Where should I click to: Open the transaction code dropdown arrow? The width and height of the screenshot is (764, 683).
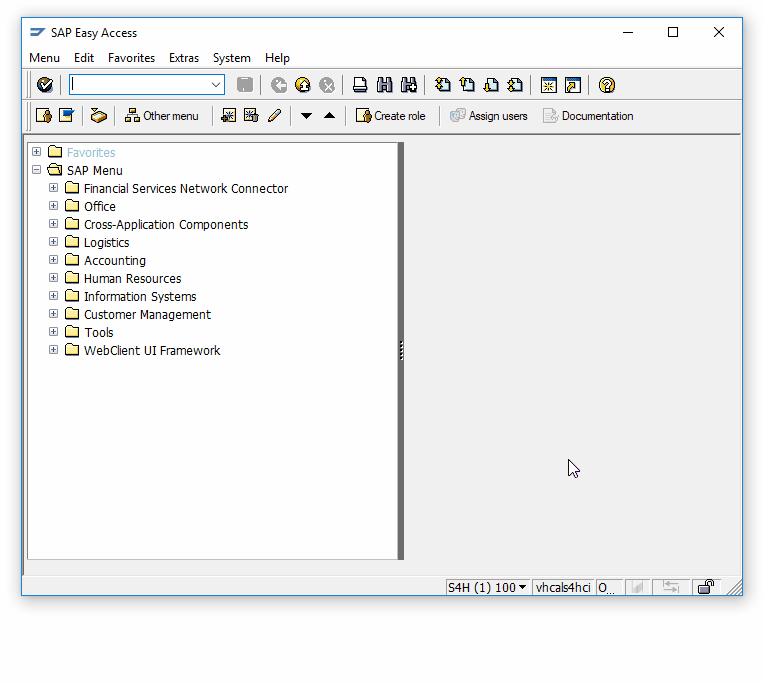(216, 85)
